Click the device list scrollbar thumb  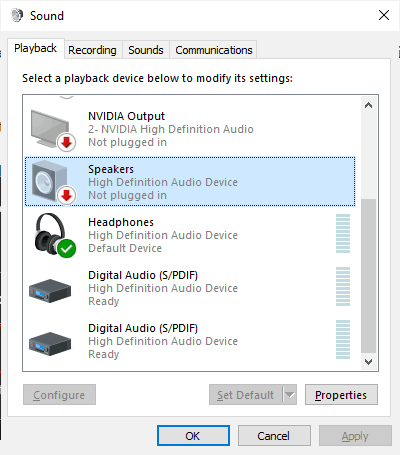point(368,276)
